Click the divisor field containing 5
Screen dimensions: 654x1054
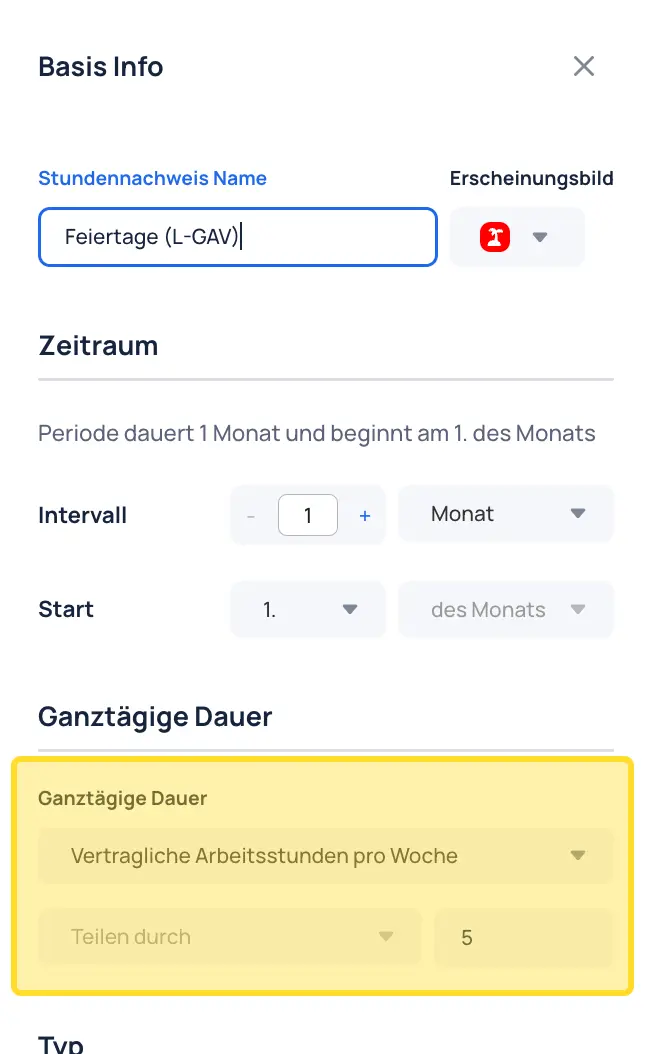coord(524,937)
